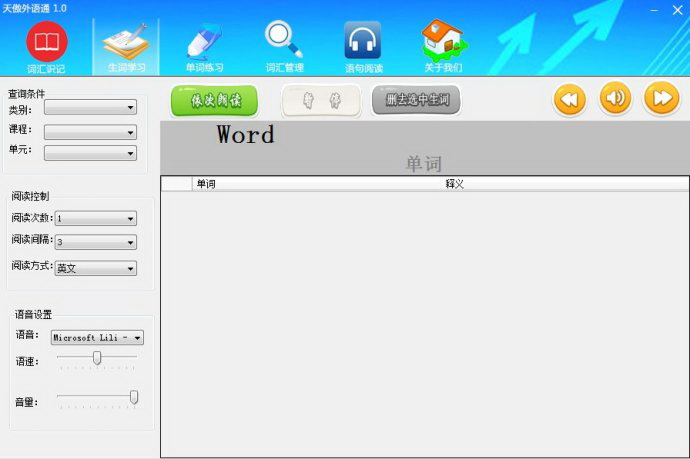Click the 删去选中生词 button
The image size is (690, 459).
(416, 100)
